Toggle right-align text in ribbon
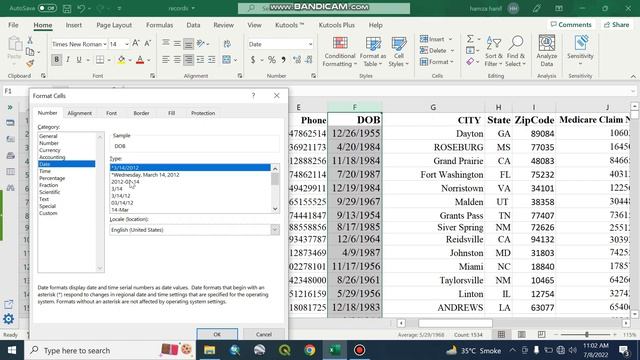Screen dimensions: 640x360 click(188, 60)
